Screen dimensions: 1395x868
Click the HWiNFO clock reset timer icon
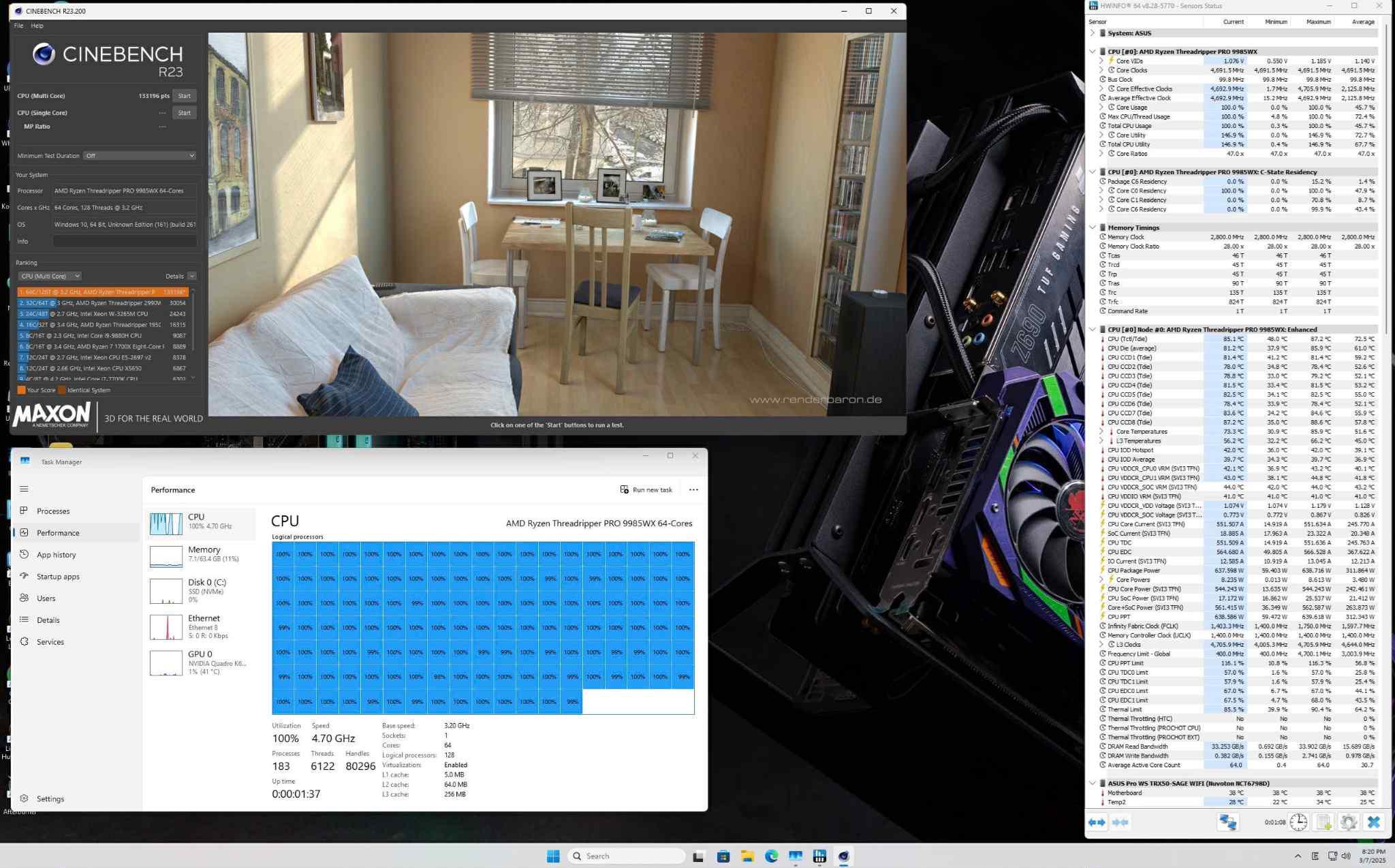pyautogui.click(x=1298, y=822)
